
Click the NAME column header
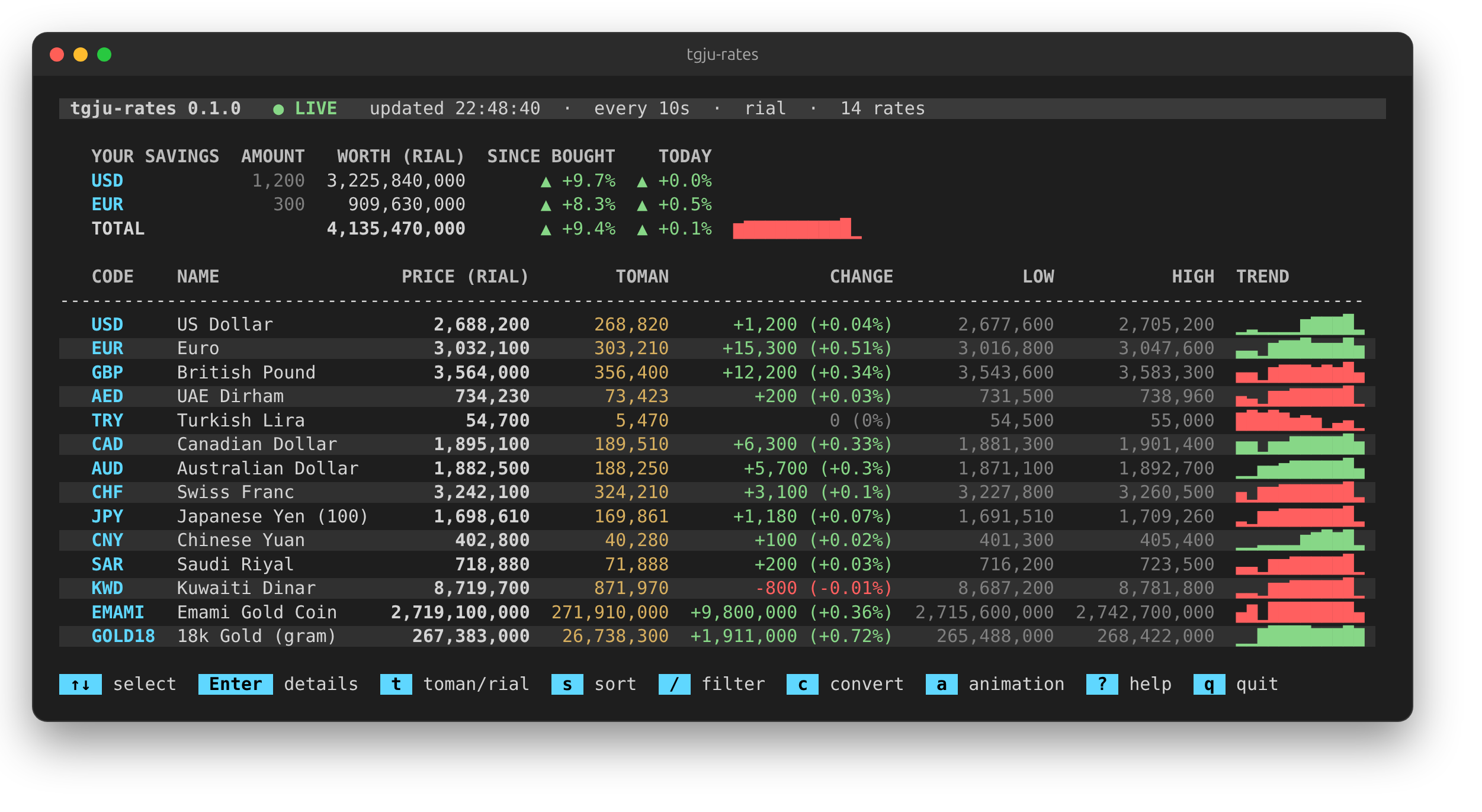[x=198, y=277]
